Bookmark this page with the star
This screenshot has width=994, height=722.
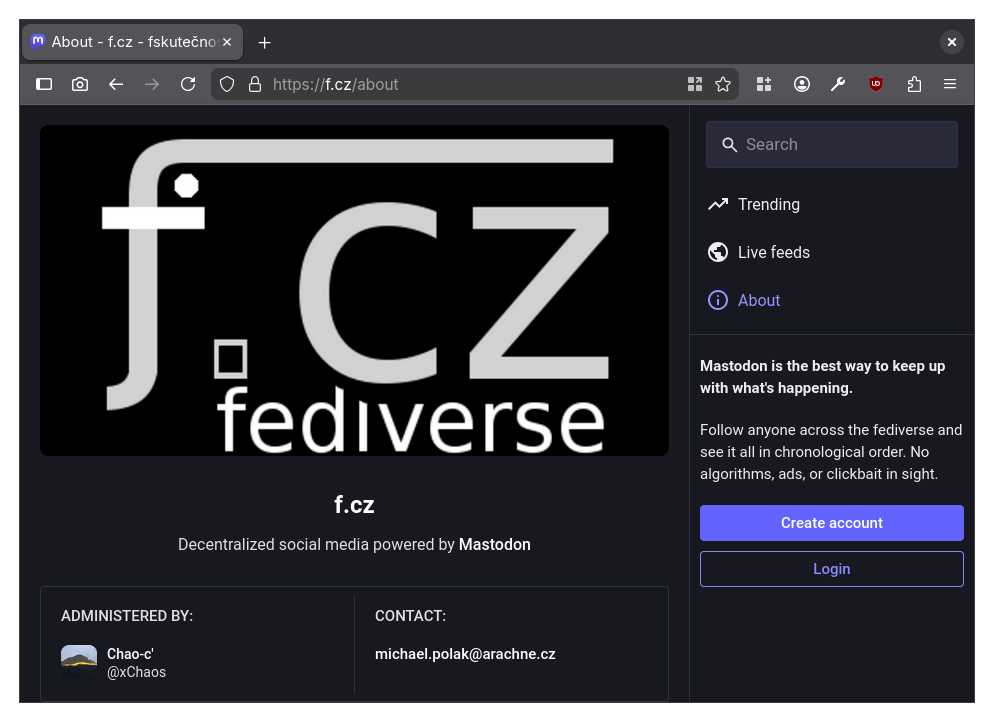[723, 84]
